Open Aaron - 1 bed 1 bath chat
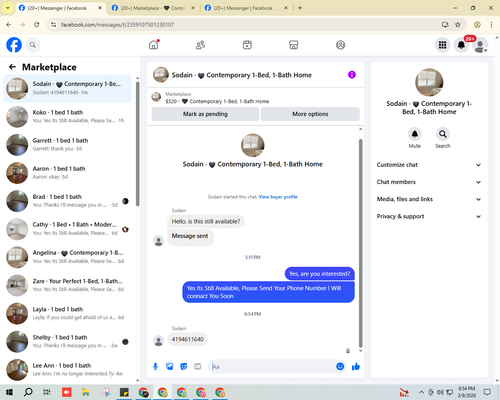 click(67, 173)
